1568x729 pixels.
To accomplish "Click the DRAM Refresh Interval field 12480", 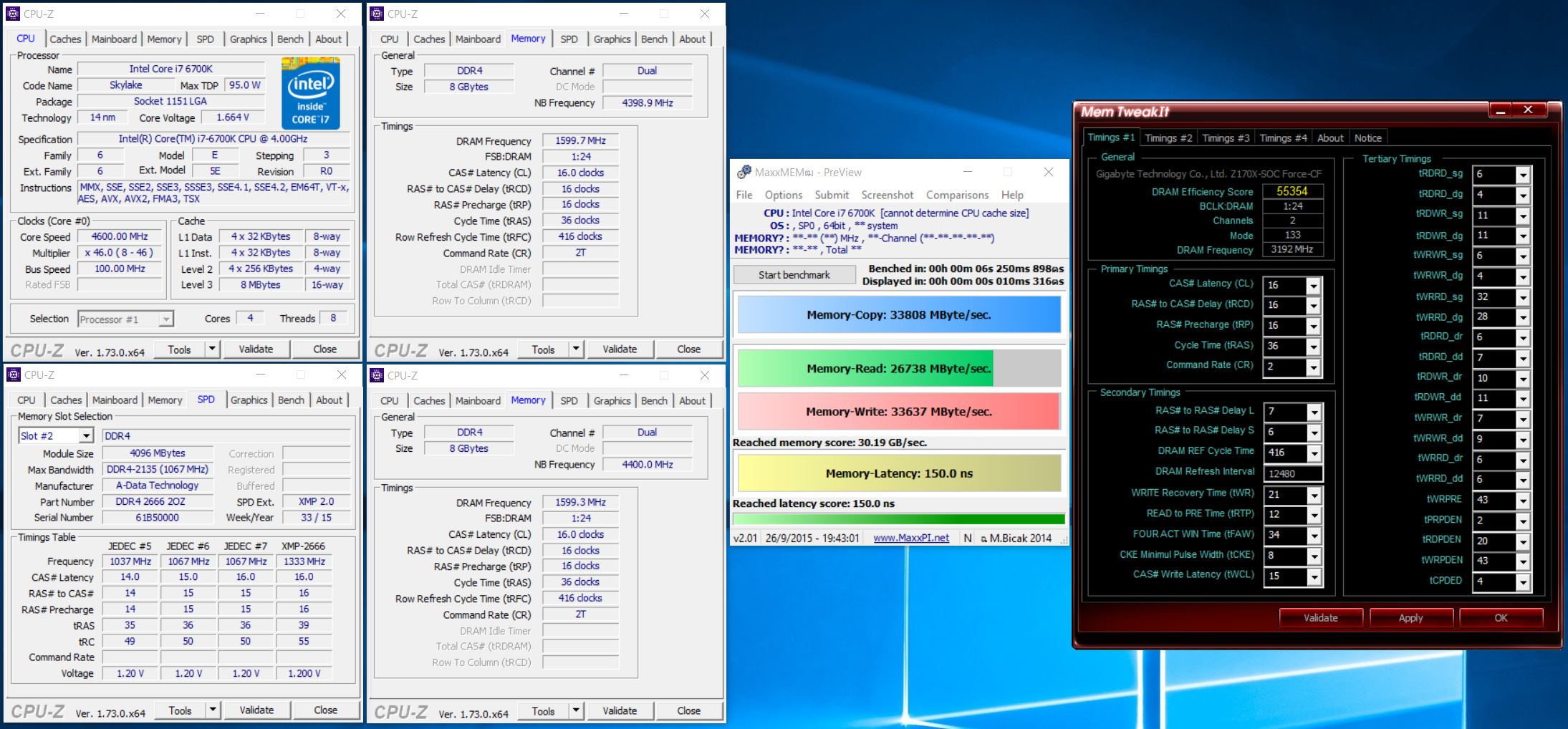I will coord(1292,473).
